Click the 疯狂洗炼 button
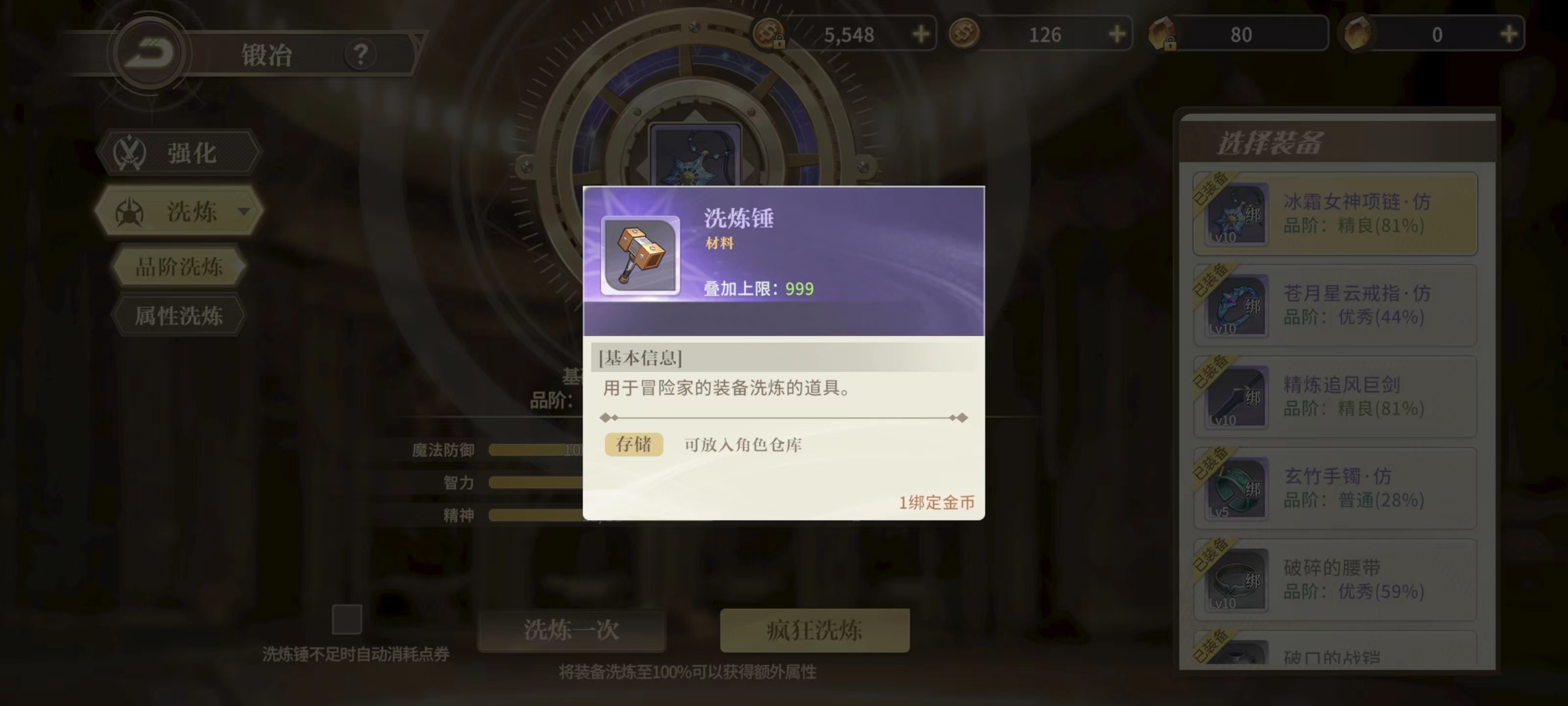 pyautogui.click(x=814, y=630)
